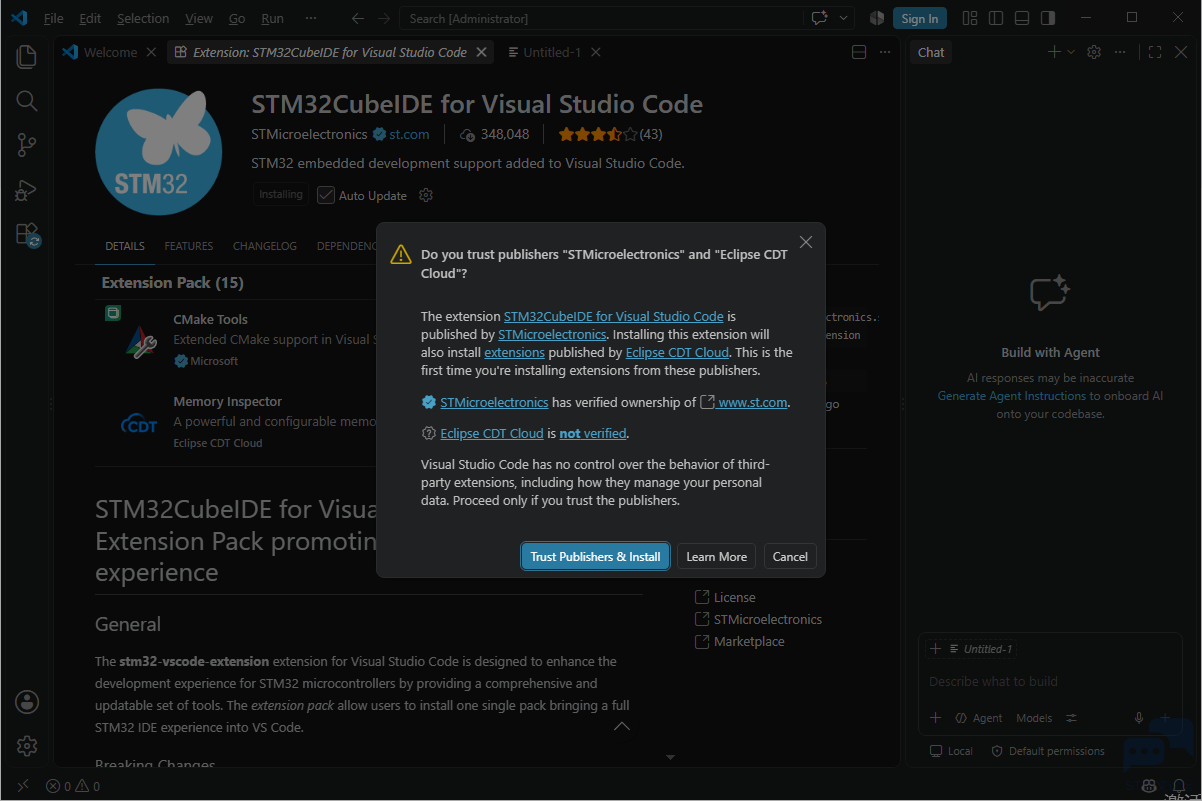The image size is (1202, 801).
Task: Open the title bar overflow menu ellipsis
Action: (x=311, y=18)
